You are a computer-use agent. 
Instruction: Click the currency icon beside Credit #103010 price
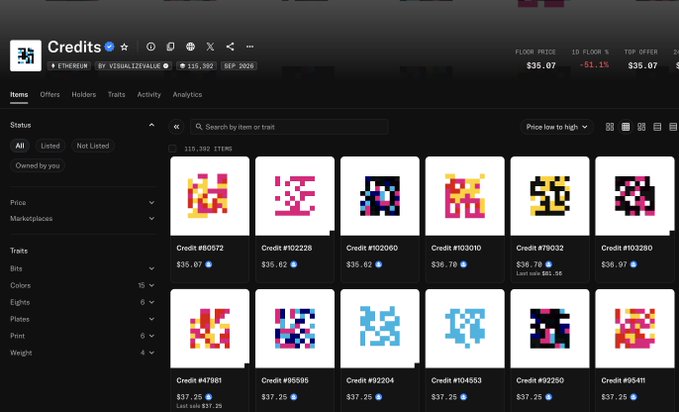click(464, 264)
